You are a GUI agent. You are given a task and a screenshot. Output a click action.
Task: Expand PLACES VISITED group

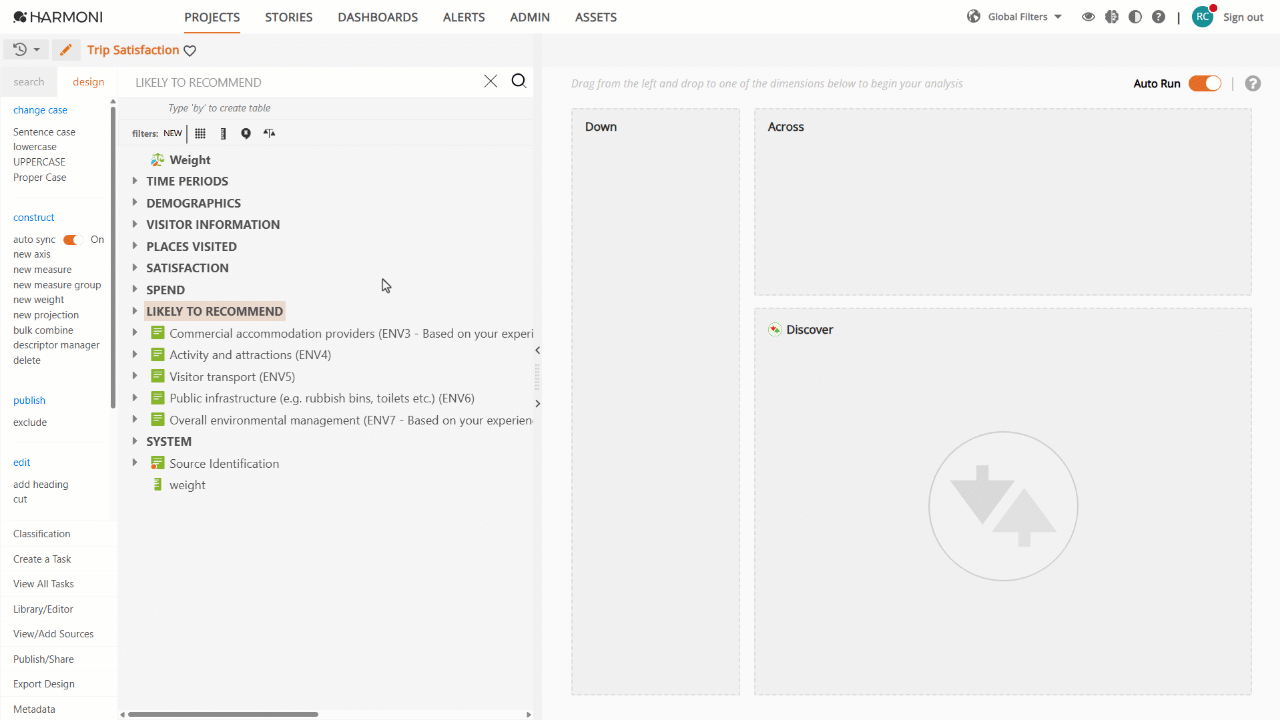(135, 246)
